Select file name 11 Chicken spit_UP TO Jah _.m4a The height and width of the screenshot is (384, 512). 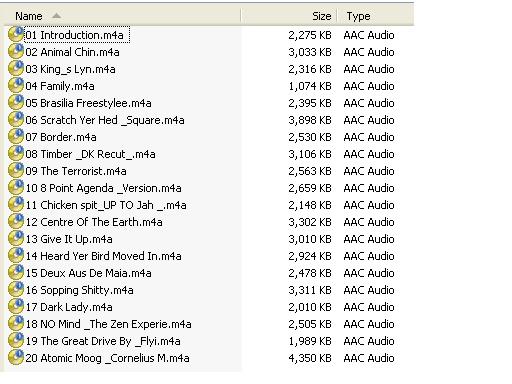(x=106, y=205)
